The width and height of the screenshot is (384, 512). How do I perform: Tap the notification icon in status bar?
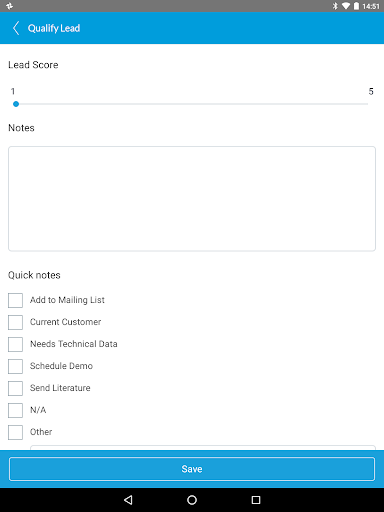(9, 6)
